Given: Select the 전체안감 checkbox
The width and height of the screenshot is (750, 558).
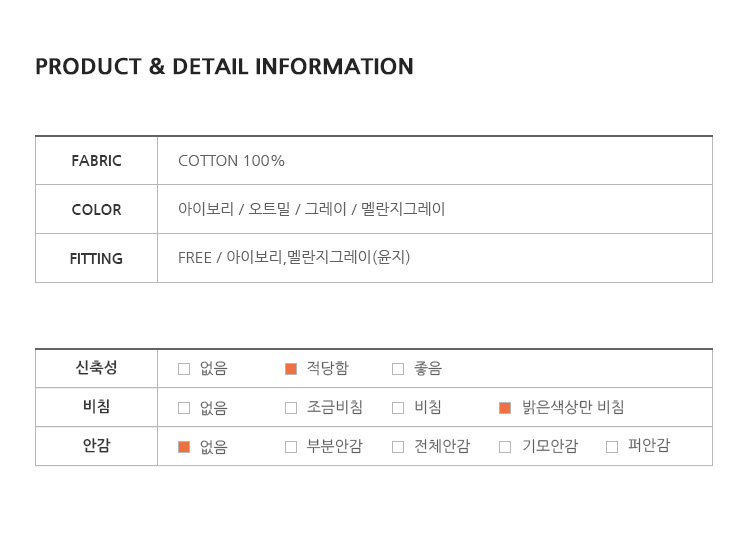Looking at the screenshot, I should tap(398, 447).
